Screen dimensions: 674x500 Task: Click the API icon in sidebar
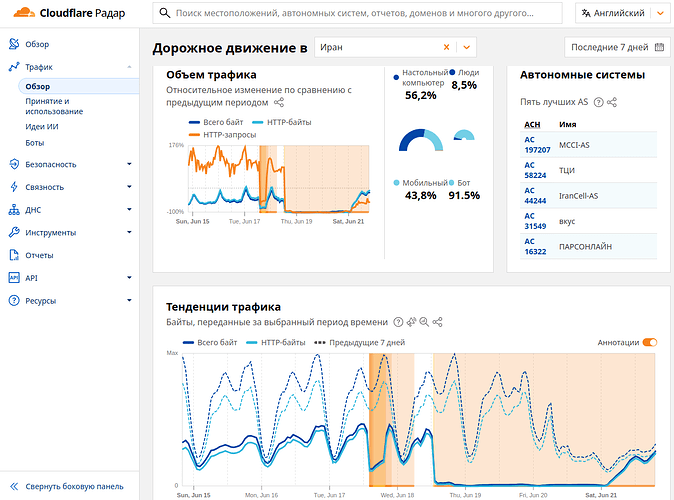tap(14, 278)
